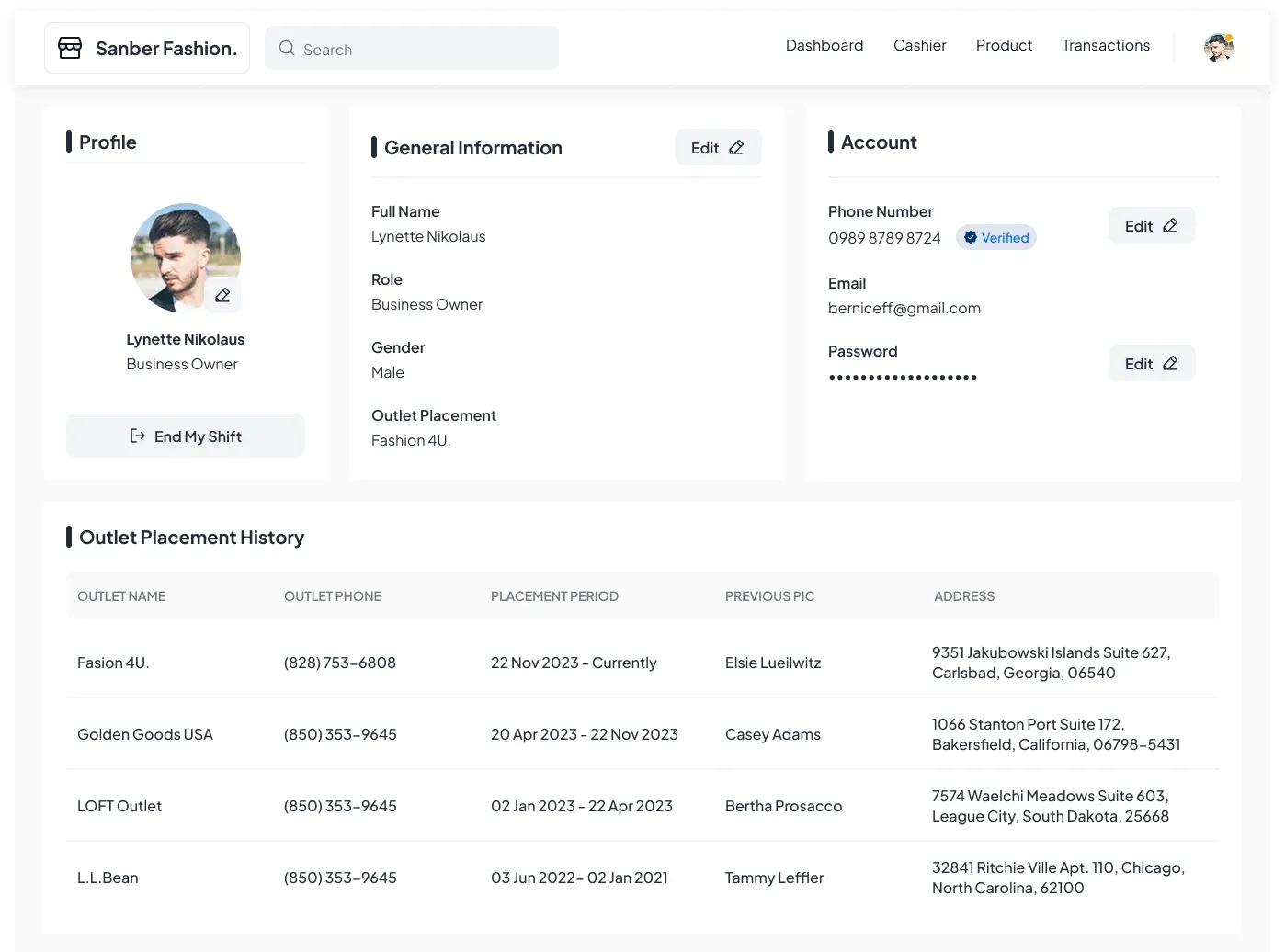Click the ADDRESS column header
This screenshot has height=952, width=1285.
pyautogui.click(x=964, y=596)
